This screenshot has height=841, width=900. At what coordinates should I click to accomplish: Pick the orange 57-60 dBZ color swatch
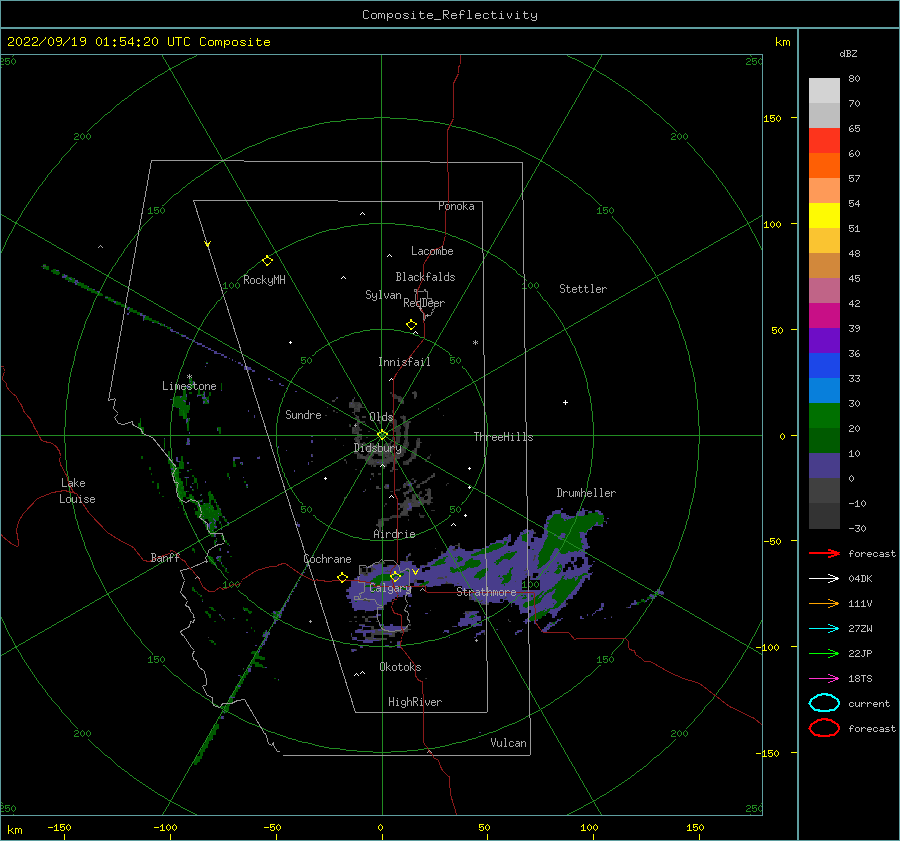pyautogui.click(x=824, y=165)
